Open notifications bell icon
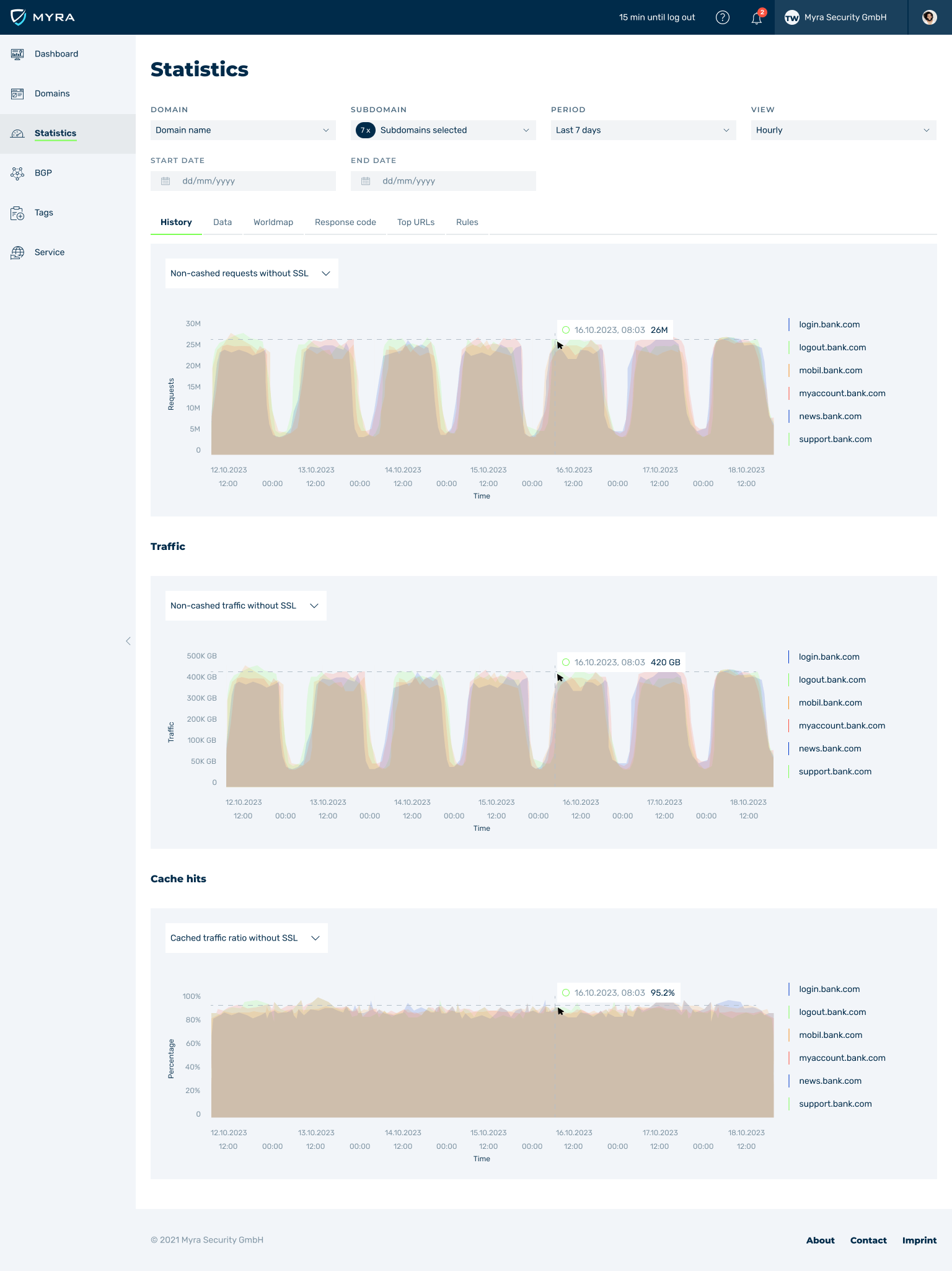 [x=757, y=18]
